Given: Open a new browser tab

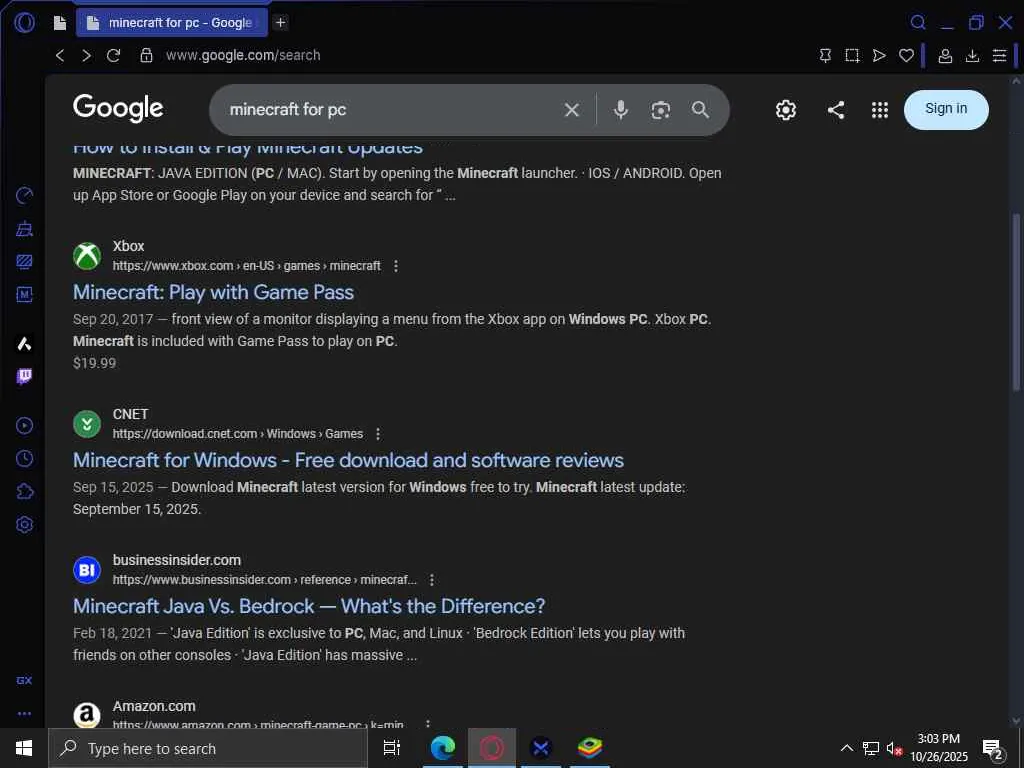Looking at the screenshot, I should pyautogui.click(x=280, y=23).
